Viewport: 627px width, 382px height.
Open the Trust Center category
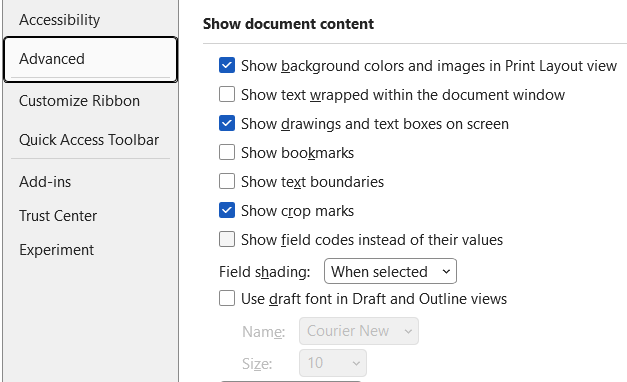[x=58, y=216]
